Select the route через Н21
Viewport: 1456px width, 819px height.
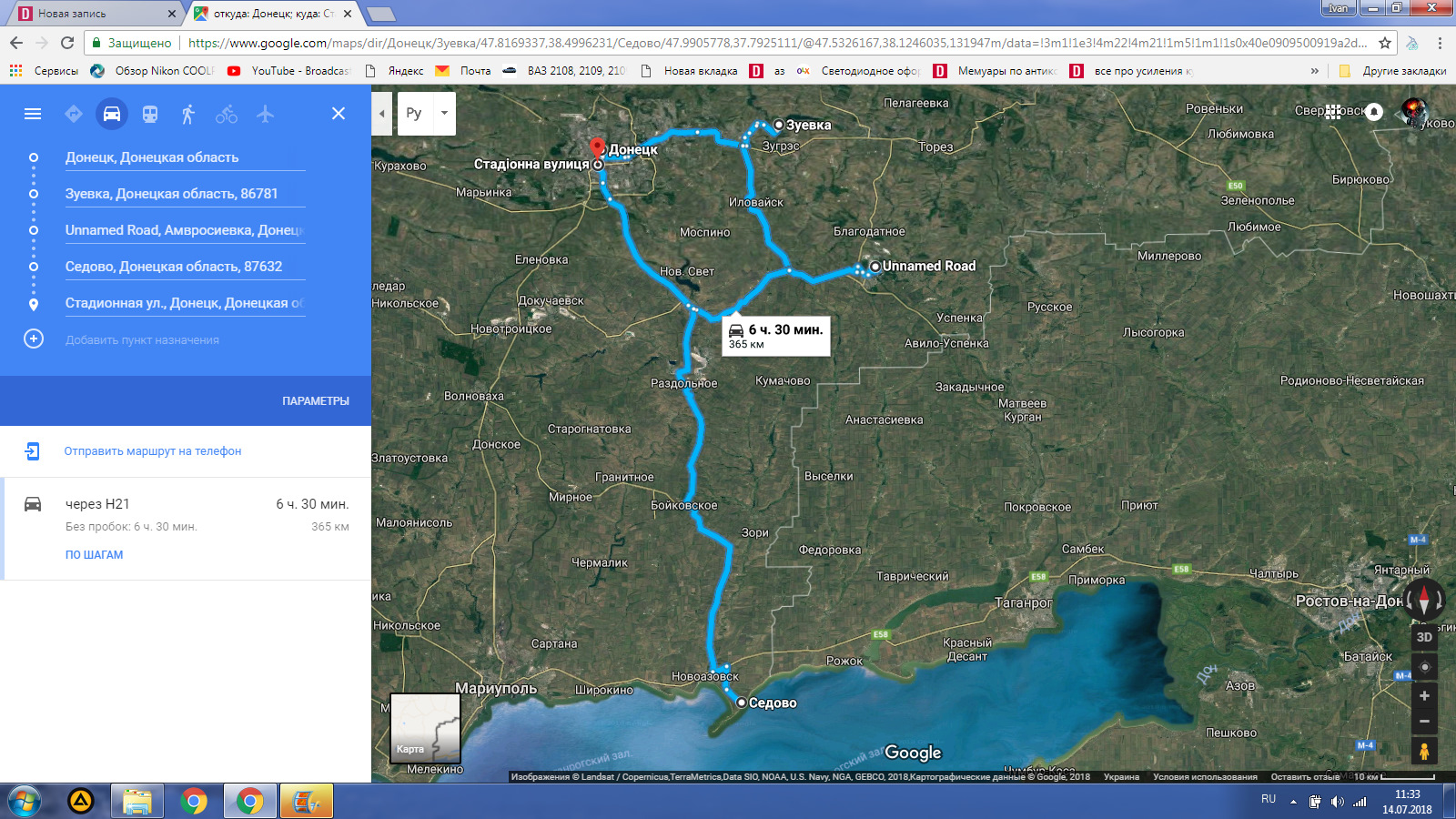click(x=186, y=529)
